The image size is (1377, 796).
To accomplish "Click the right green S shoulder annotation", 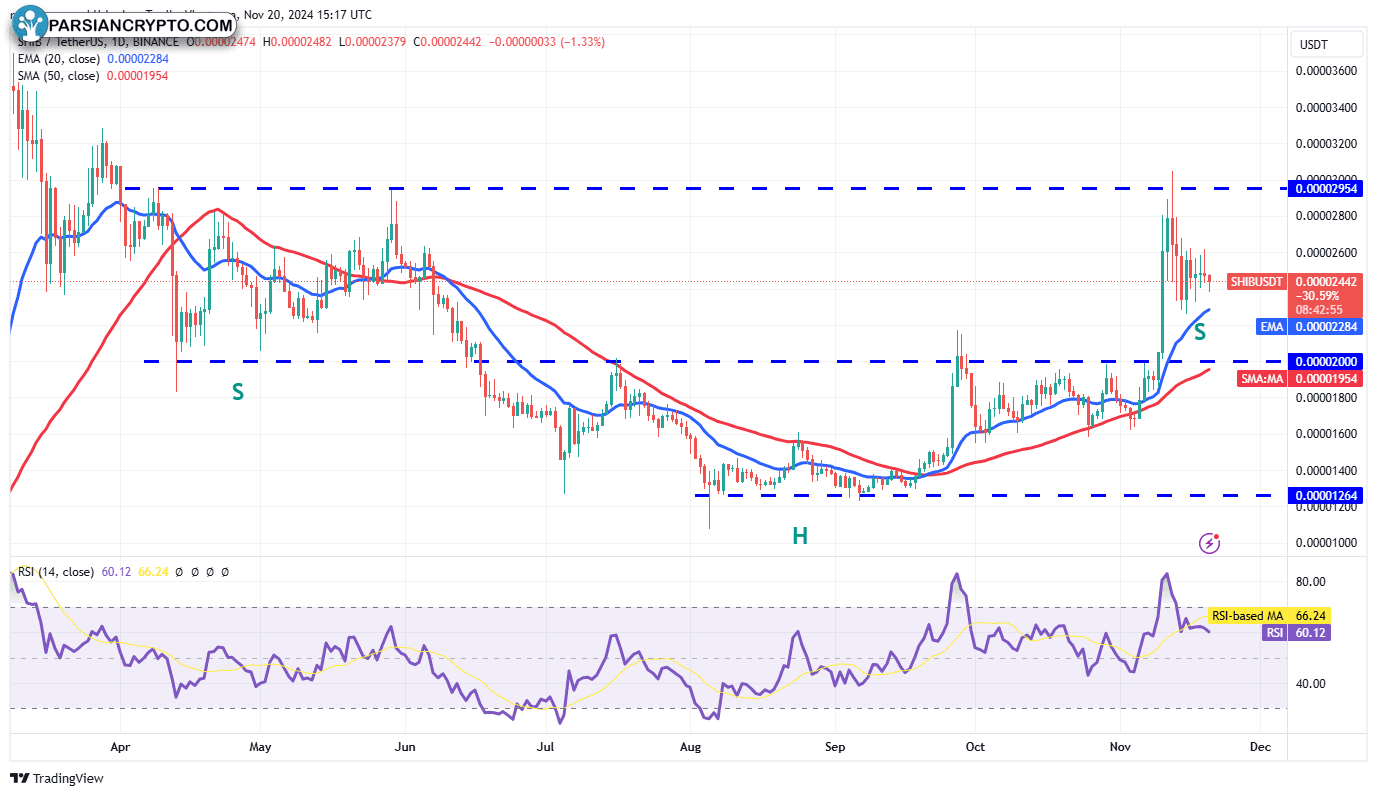I will click(x=1199, y=332).
